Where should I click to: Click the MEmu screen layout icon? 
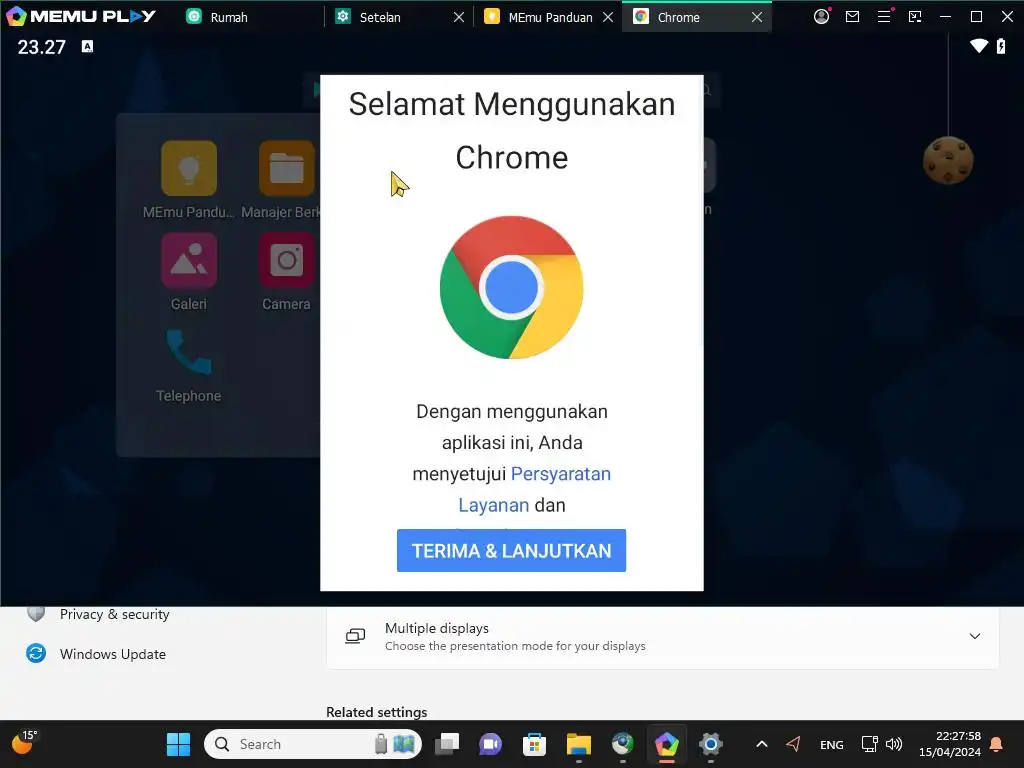click(915, 16)
